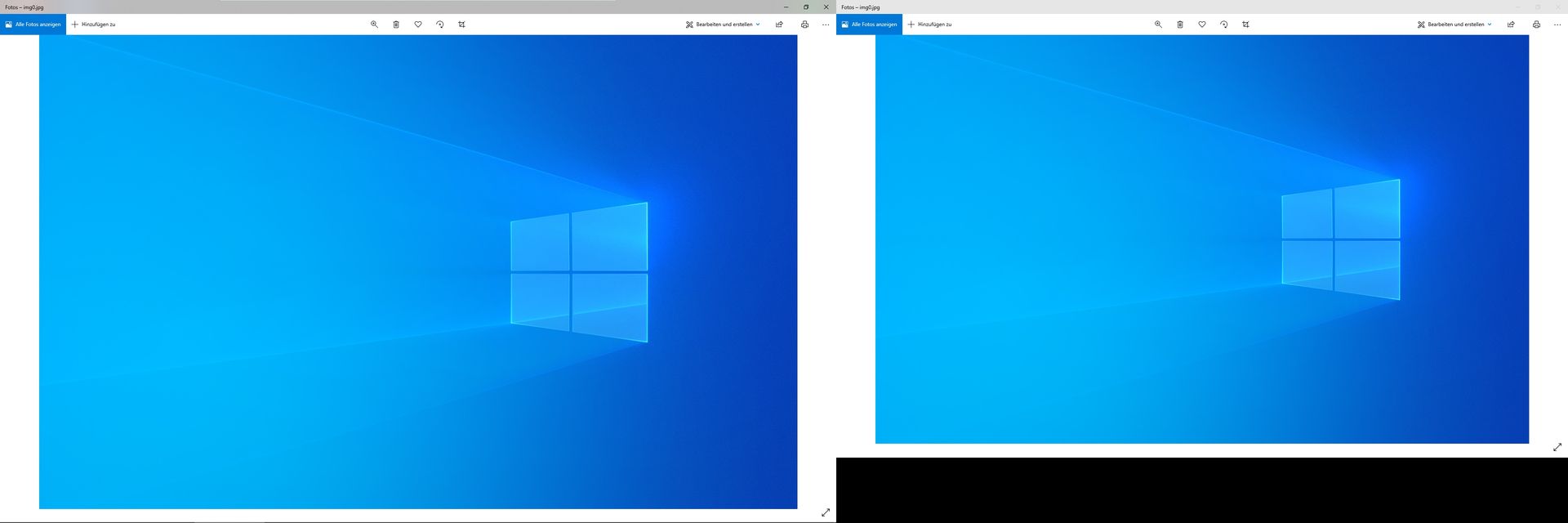Open the share icon in left window
The height and width of the screenshot is (523, 1568).
[x=779, y=25]
